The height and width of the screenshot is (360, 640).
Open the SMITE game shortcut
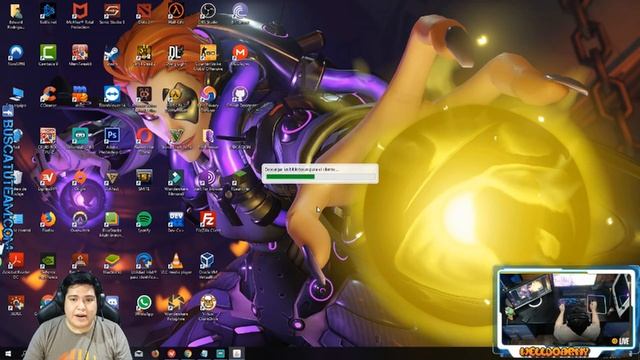[144, 180]
